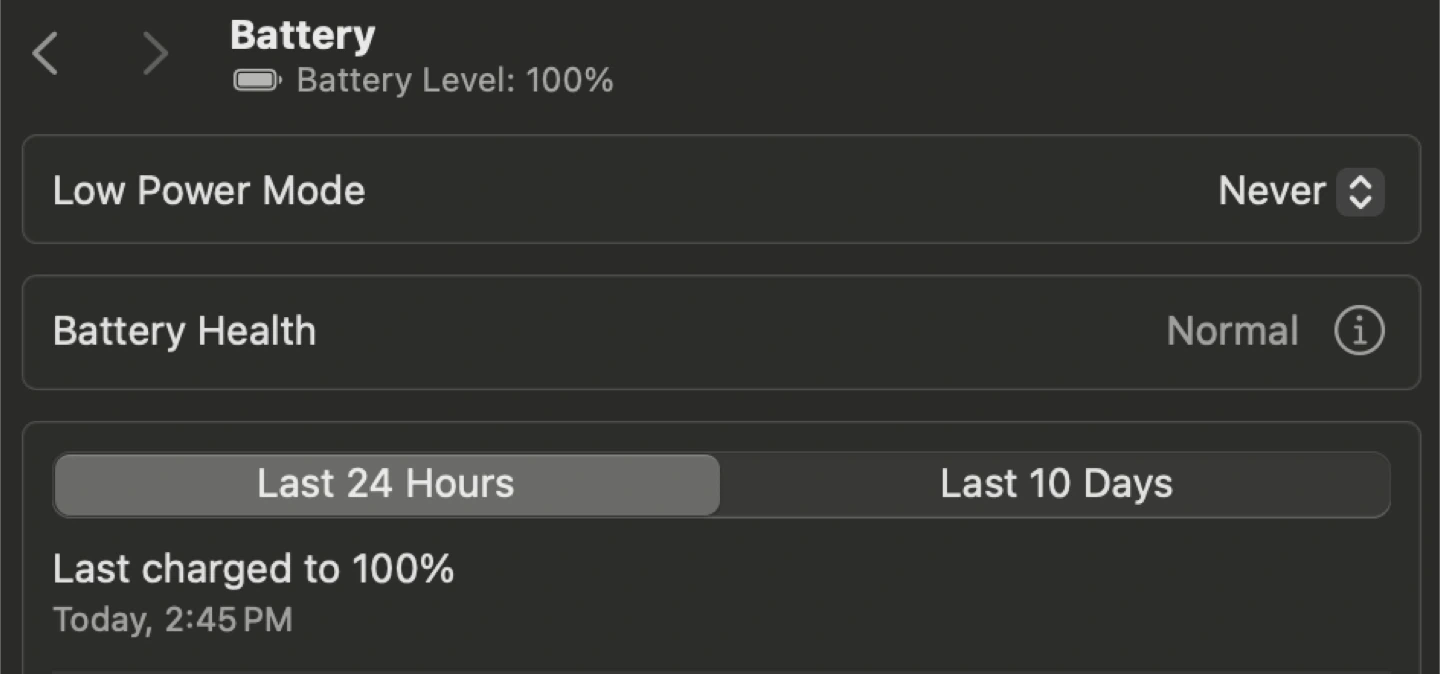1440x674 pixels.
Task: Click the "Last charged to 100%" heading
Action: coord(253,570)
